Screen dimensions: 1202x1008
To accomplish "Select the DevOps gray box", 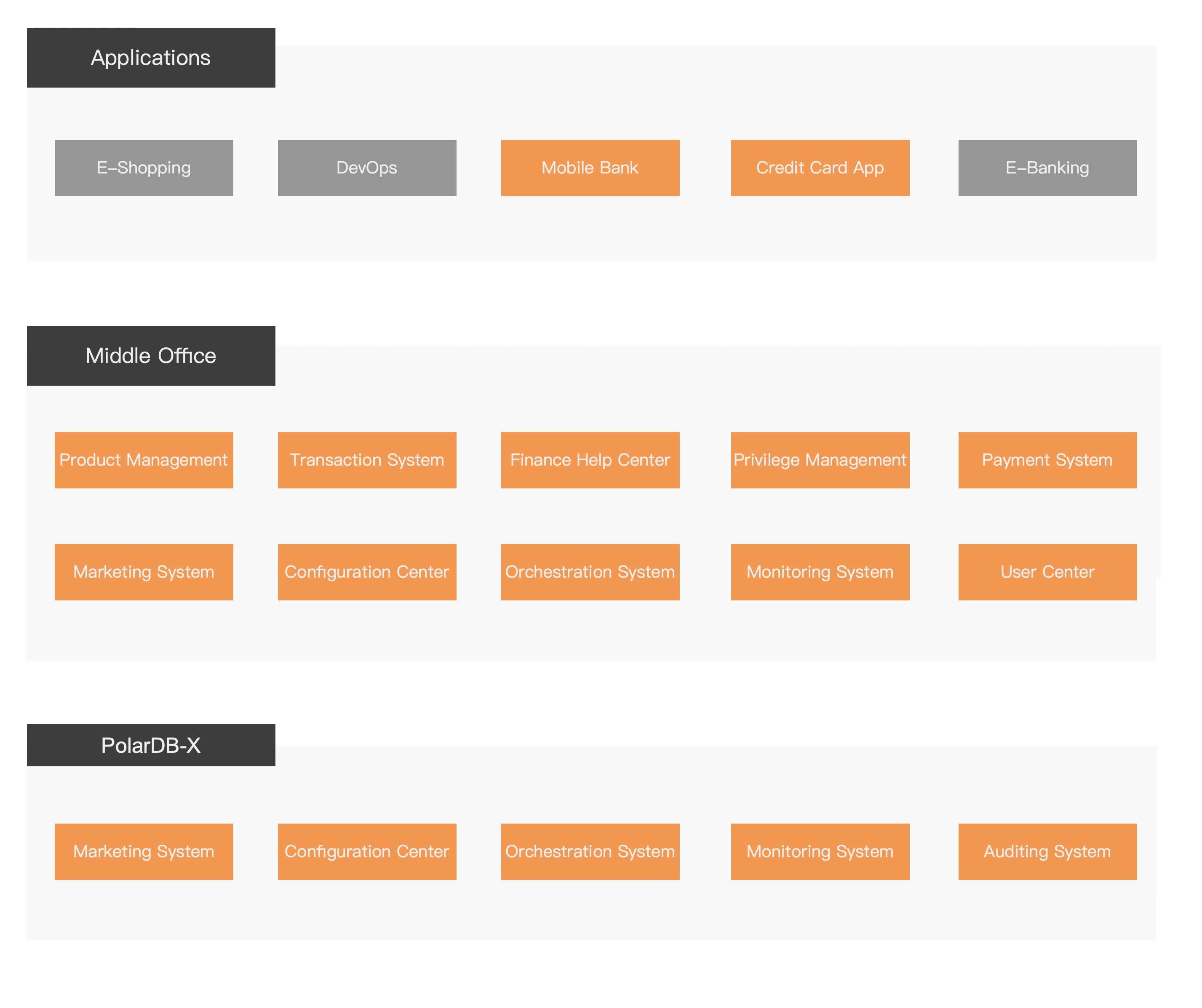I will pos(367,168).
